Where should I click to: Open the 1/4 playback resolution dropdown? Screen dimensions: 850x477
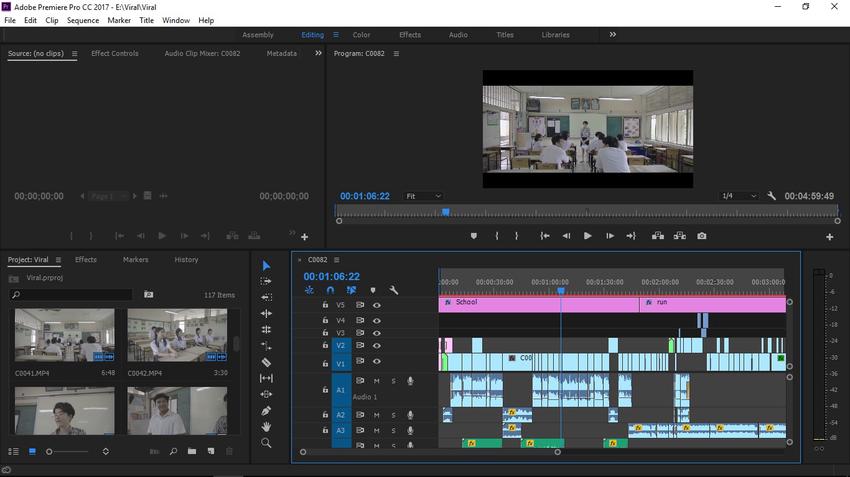[x=739, y=196]
